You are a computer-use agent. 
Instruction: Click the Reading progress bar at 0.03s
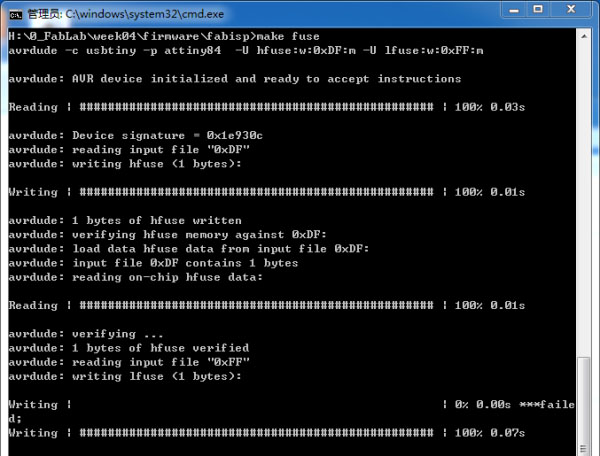[x=256, y=107]
